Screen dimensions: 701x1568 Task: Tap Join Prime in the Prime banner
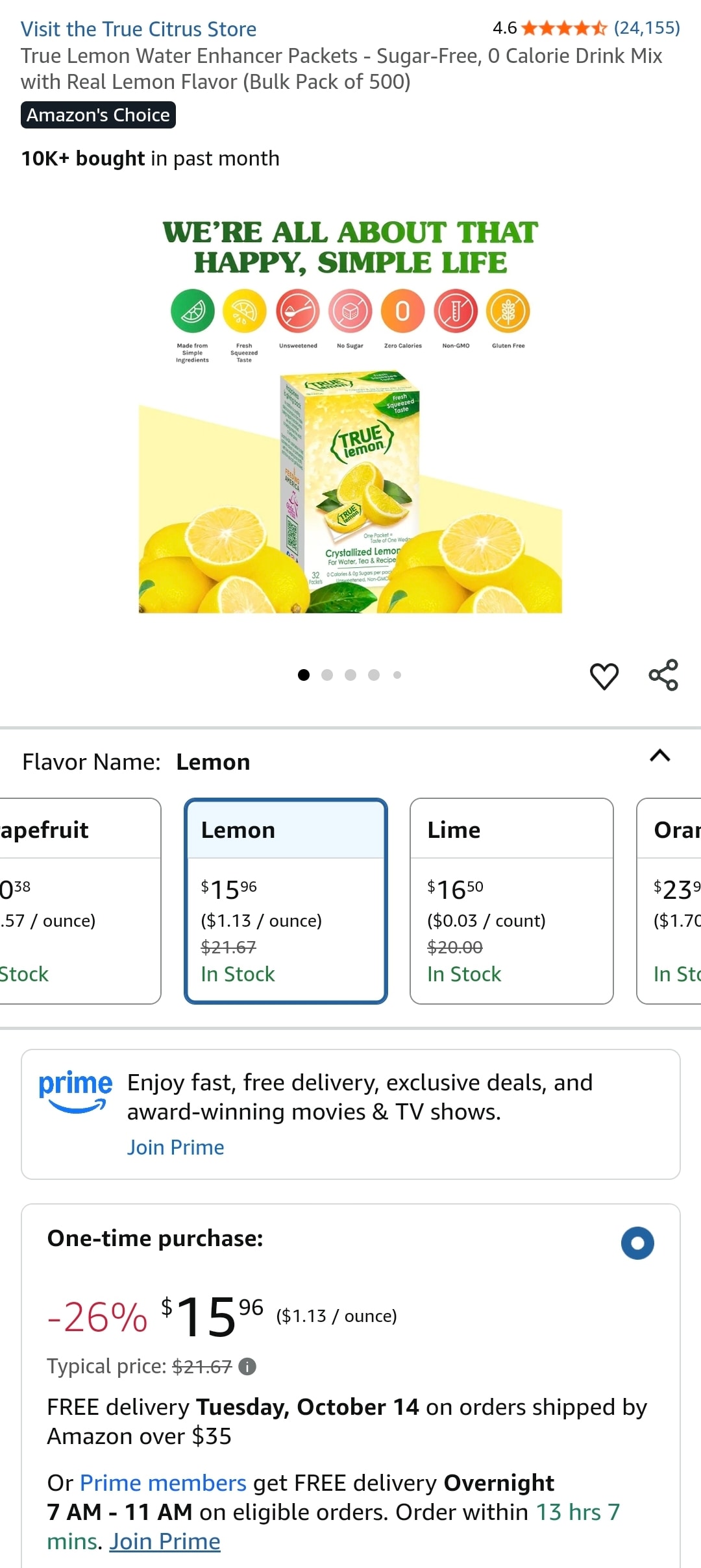(x=175, y=1147)
